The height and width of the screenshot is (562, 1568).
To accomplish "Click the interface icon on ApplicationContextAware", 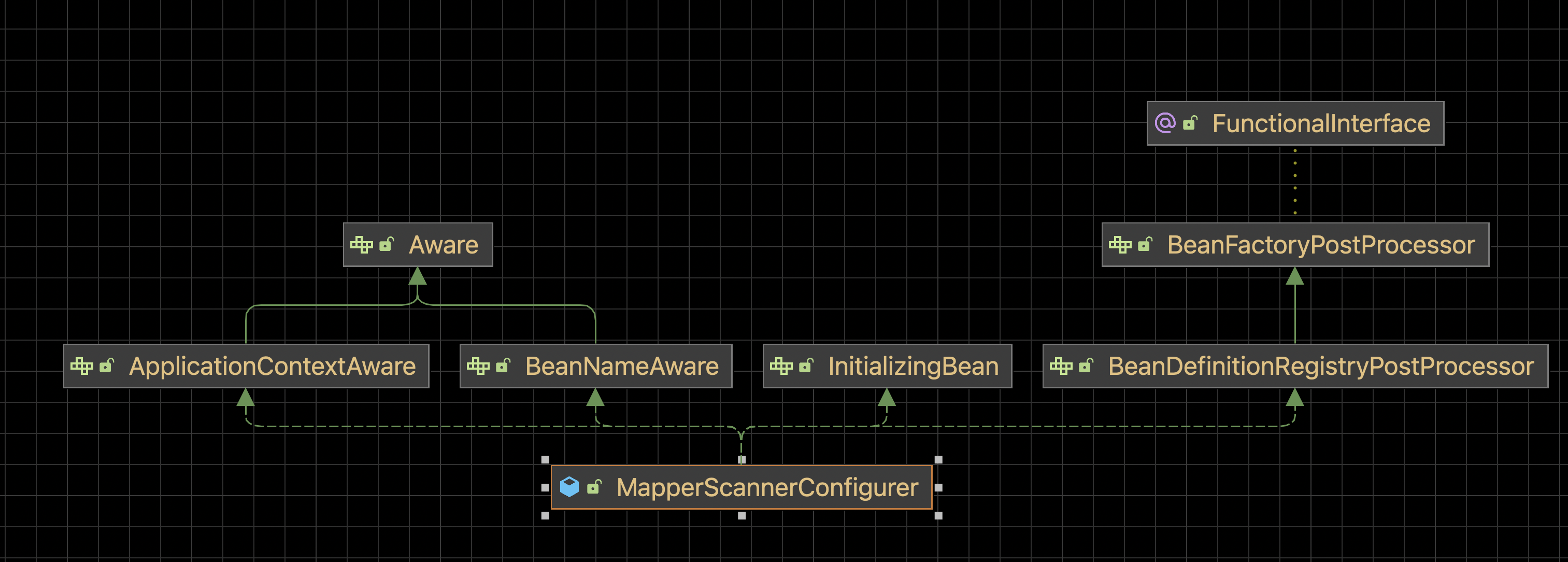I will point(81,366).
